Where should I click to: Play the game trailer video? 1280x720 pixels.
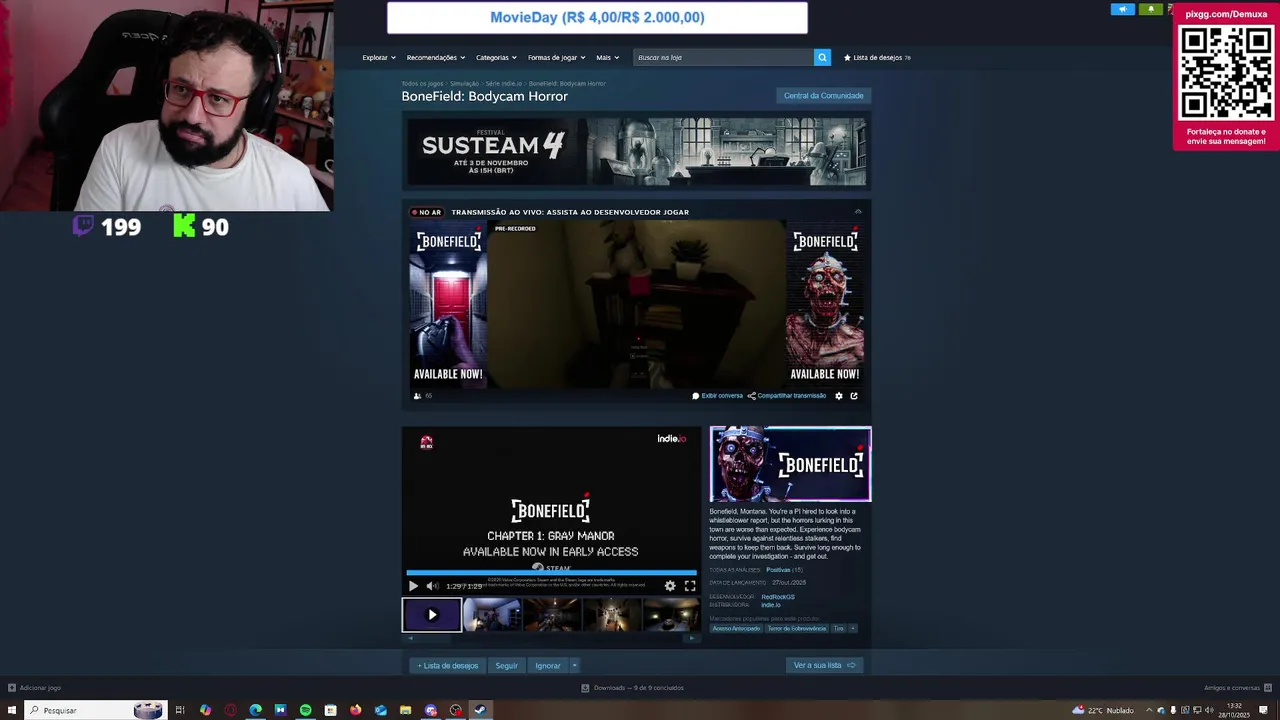[x=413, y=586]
